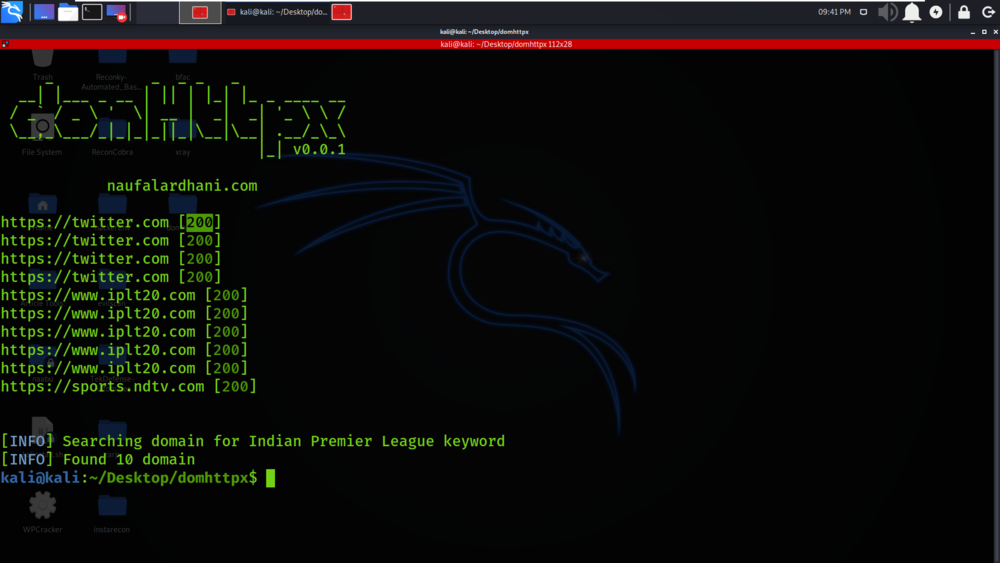The width and height of the screenshot is (1000, 563).
Task: Open the Kali applications menu
Action: pos(12,11)
